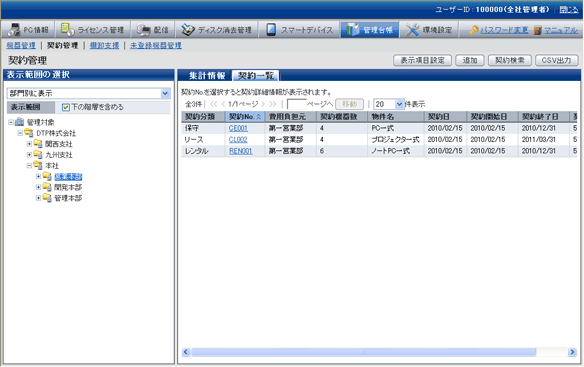Go to 機器管理 submenu link
584x367 pixels.
(21, 45)
